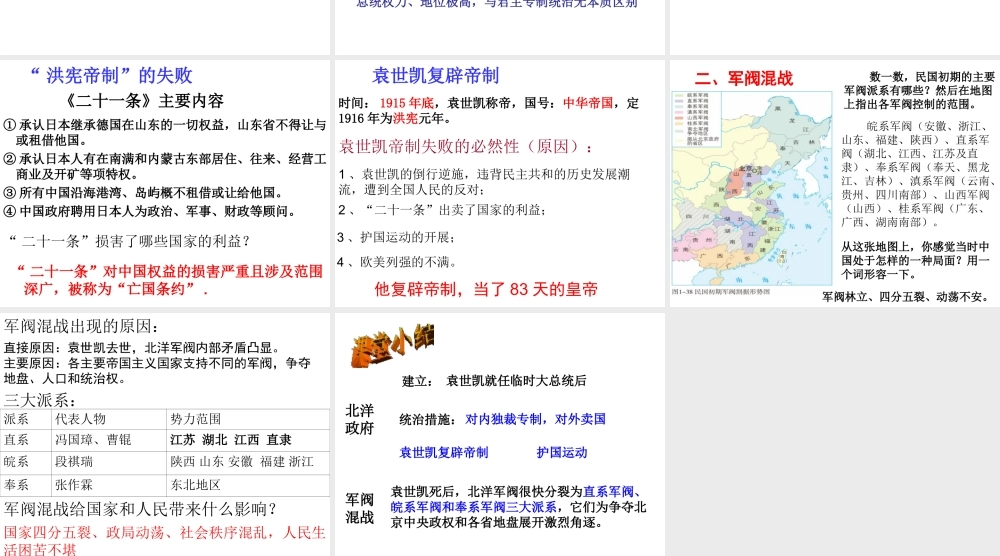Image resolution: width=1000 pixels, height=556 pixels.
Task: Click red answer 国家四分五裂、政局动荡
Action: 165,541
